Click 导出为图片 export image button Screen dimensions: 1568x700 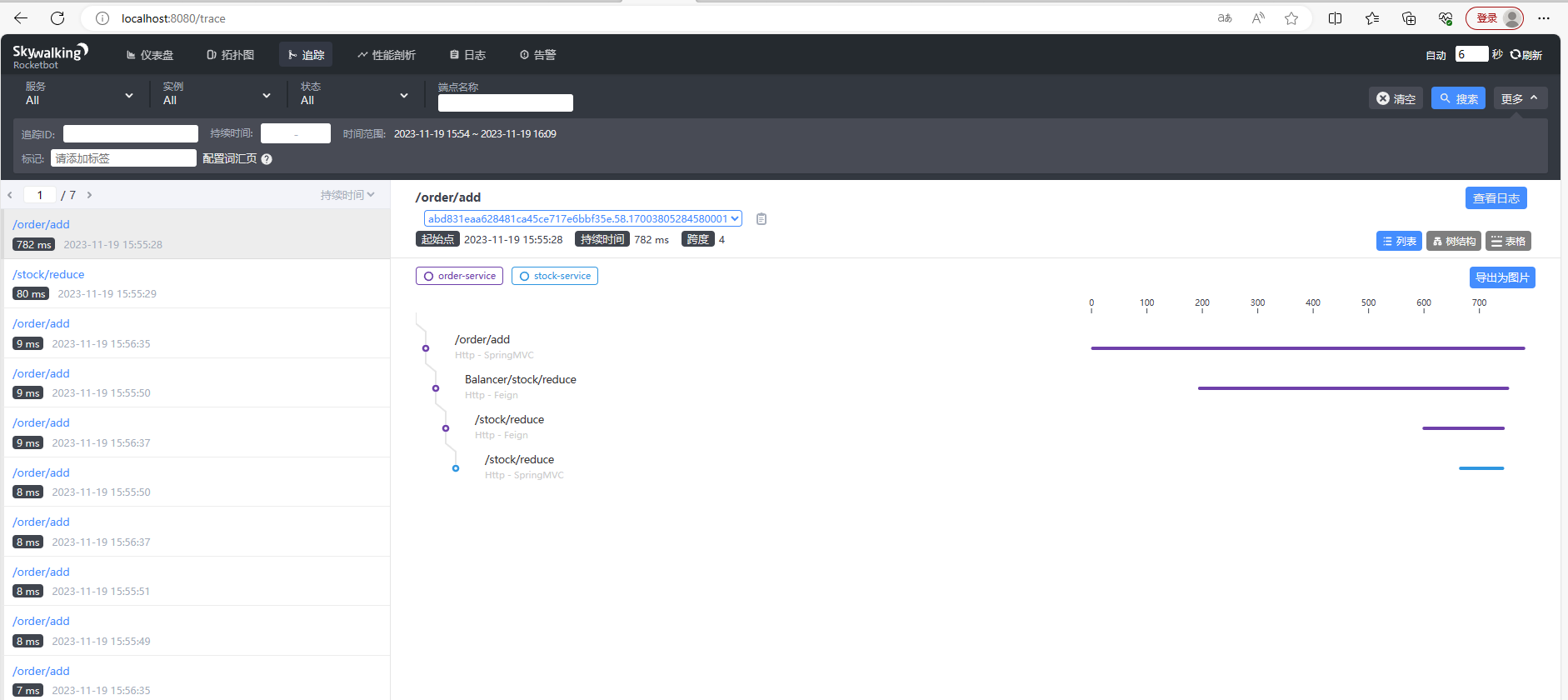click(x=1502, y=277)
